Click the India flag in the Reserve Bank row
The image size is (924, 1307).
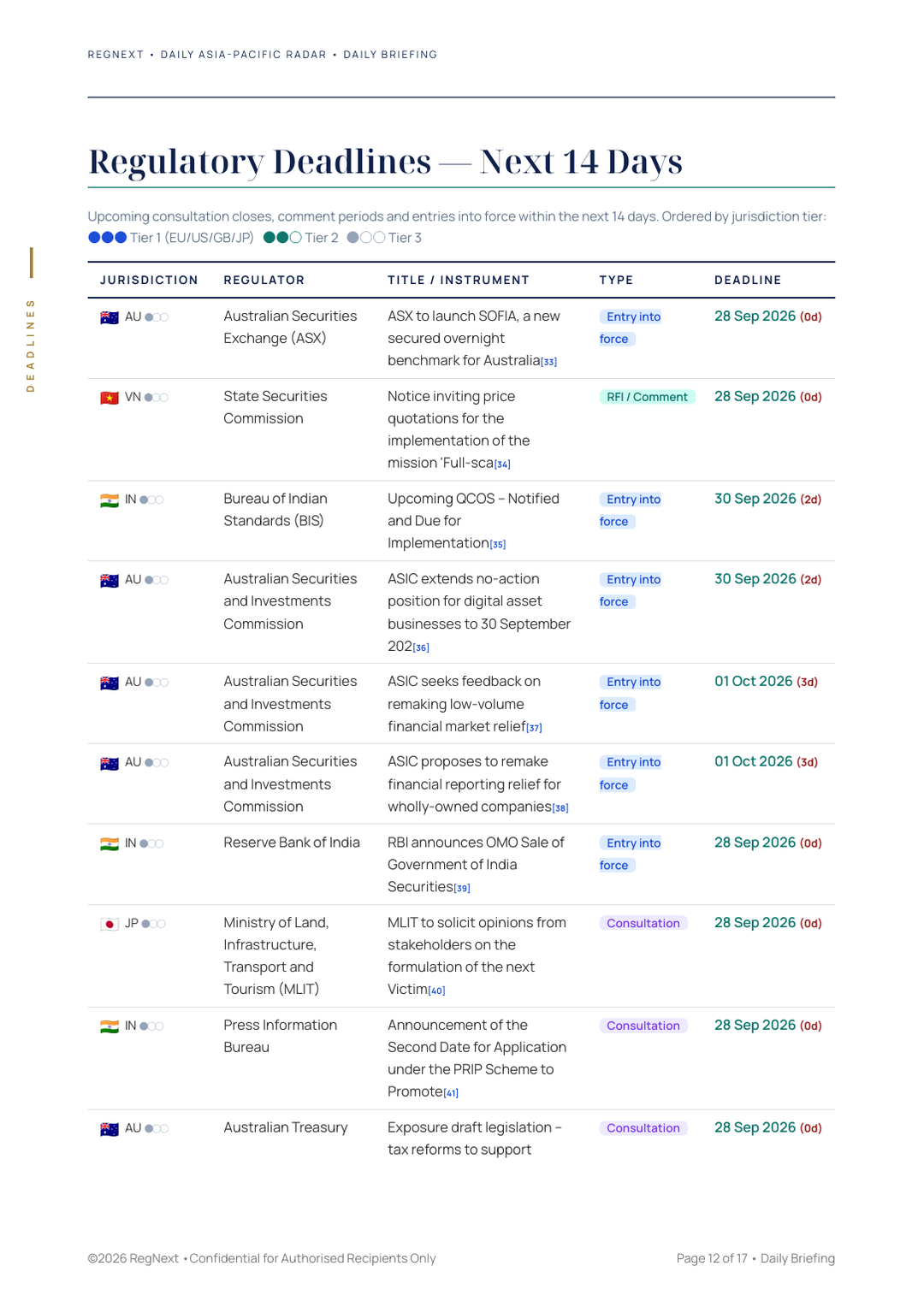[110, 844]
